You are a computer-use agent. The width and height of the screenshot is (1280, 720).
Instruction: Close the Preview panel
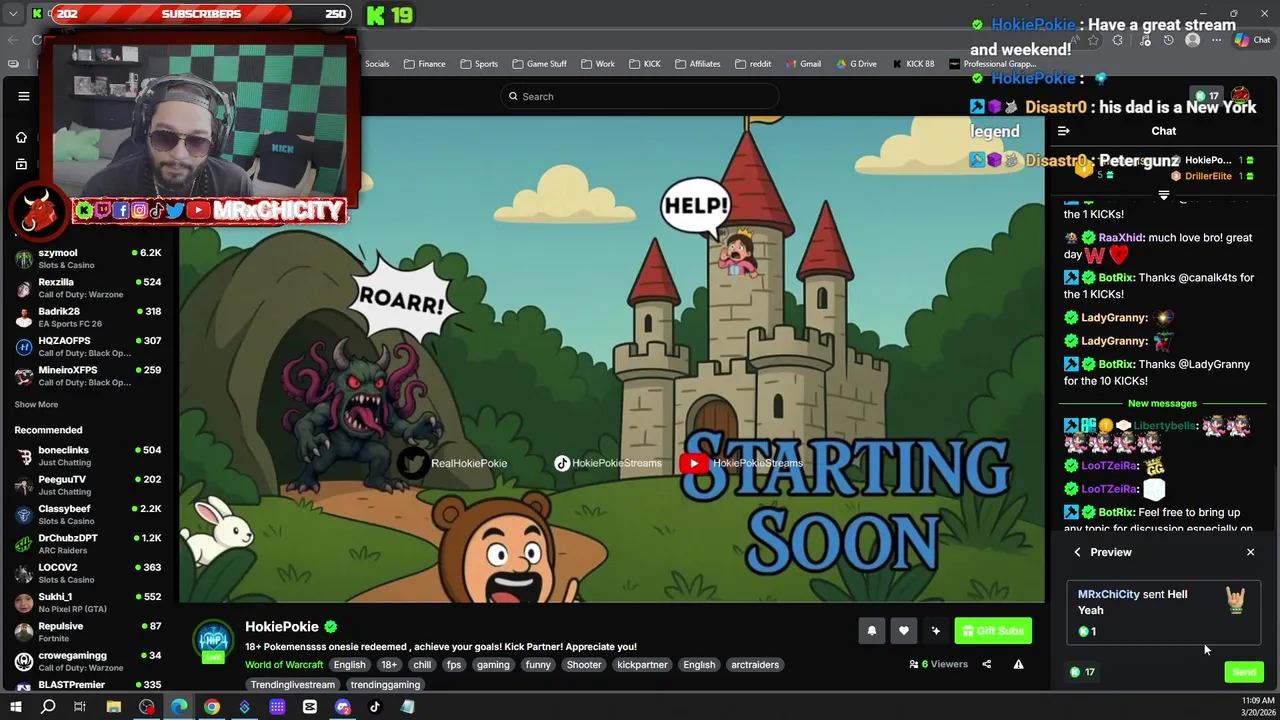tap(1250, 552)
